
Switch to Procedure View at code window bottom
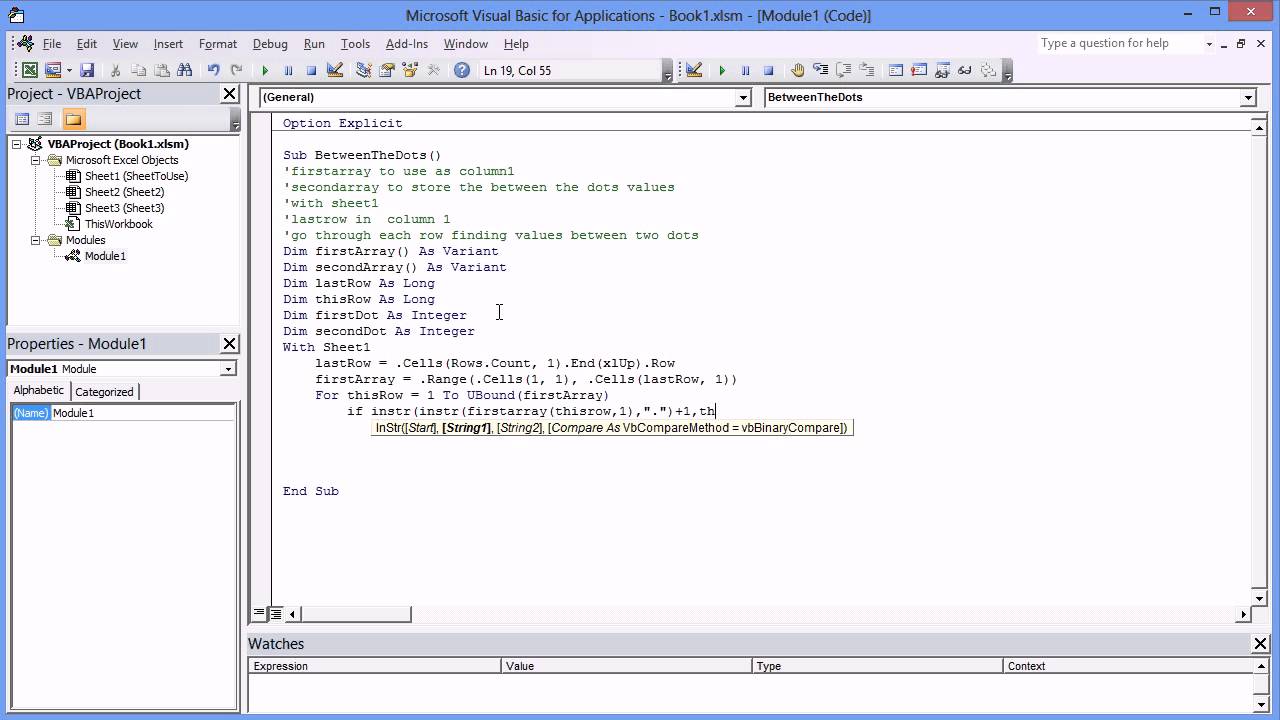click(259, 613)
